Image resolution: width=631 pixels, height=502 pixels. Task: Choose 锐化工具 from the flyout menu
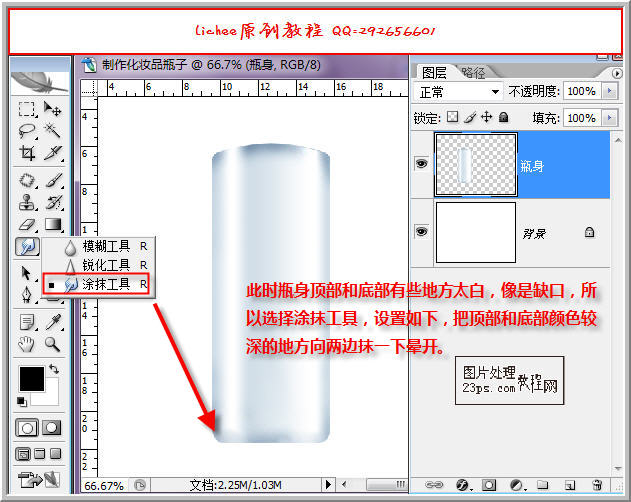[99, 265]
